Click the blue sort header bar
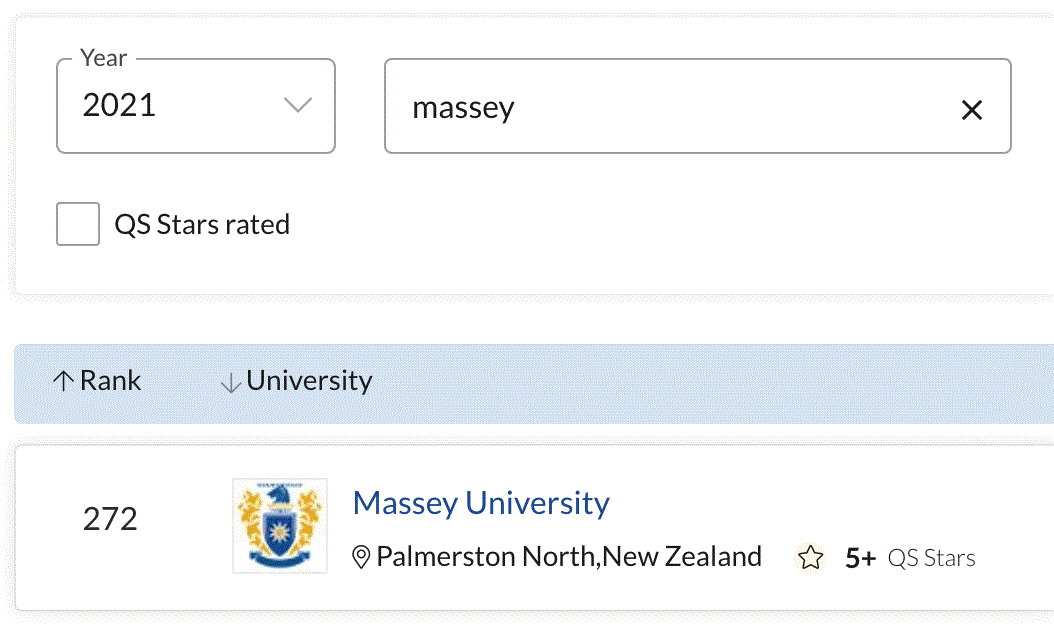 point(534,384)
